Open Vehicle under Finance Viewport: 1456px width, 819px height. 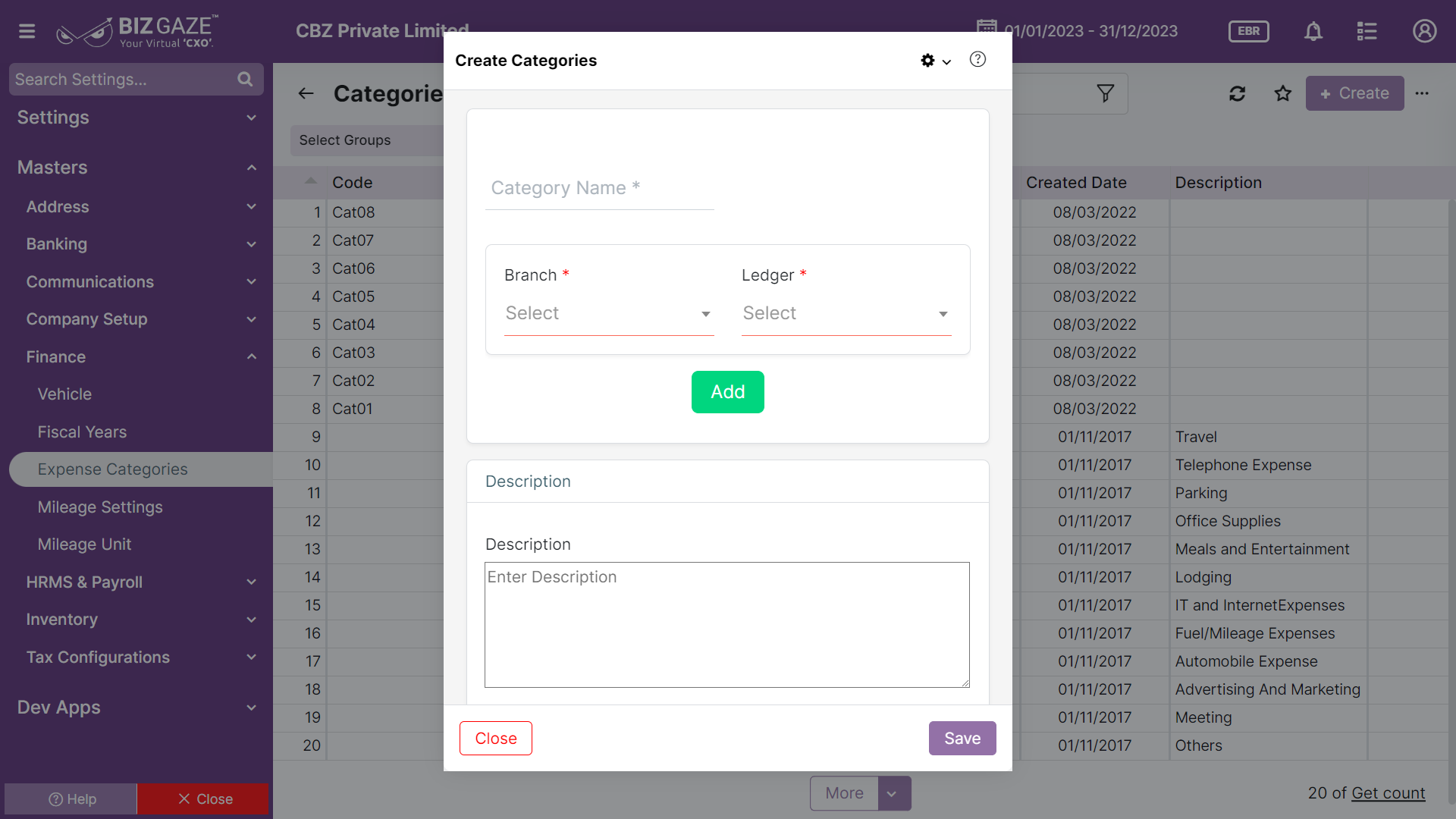(x=64, y=394)
